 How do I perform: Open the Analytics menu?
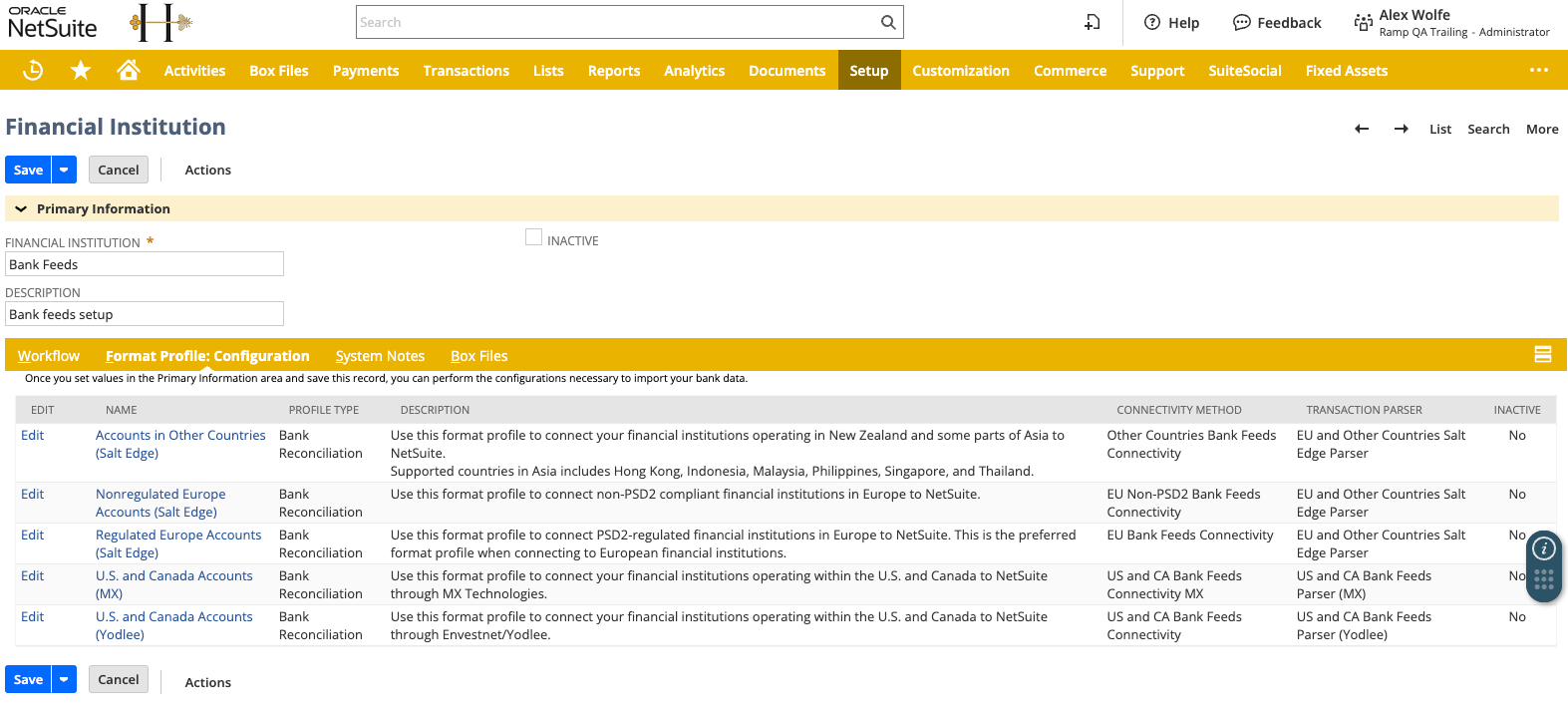click(x=695, y=70)
